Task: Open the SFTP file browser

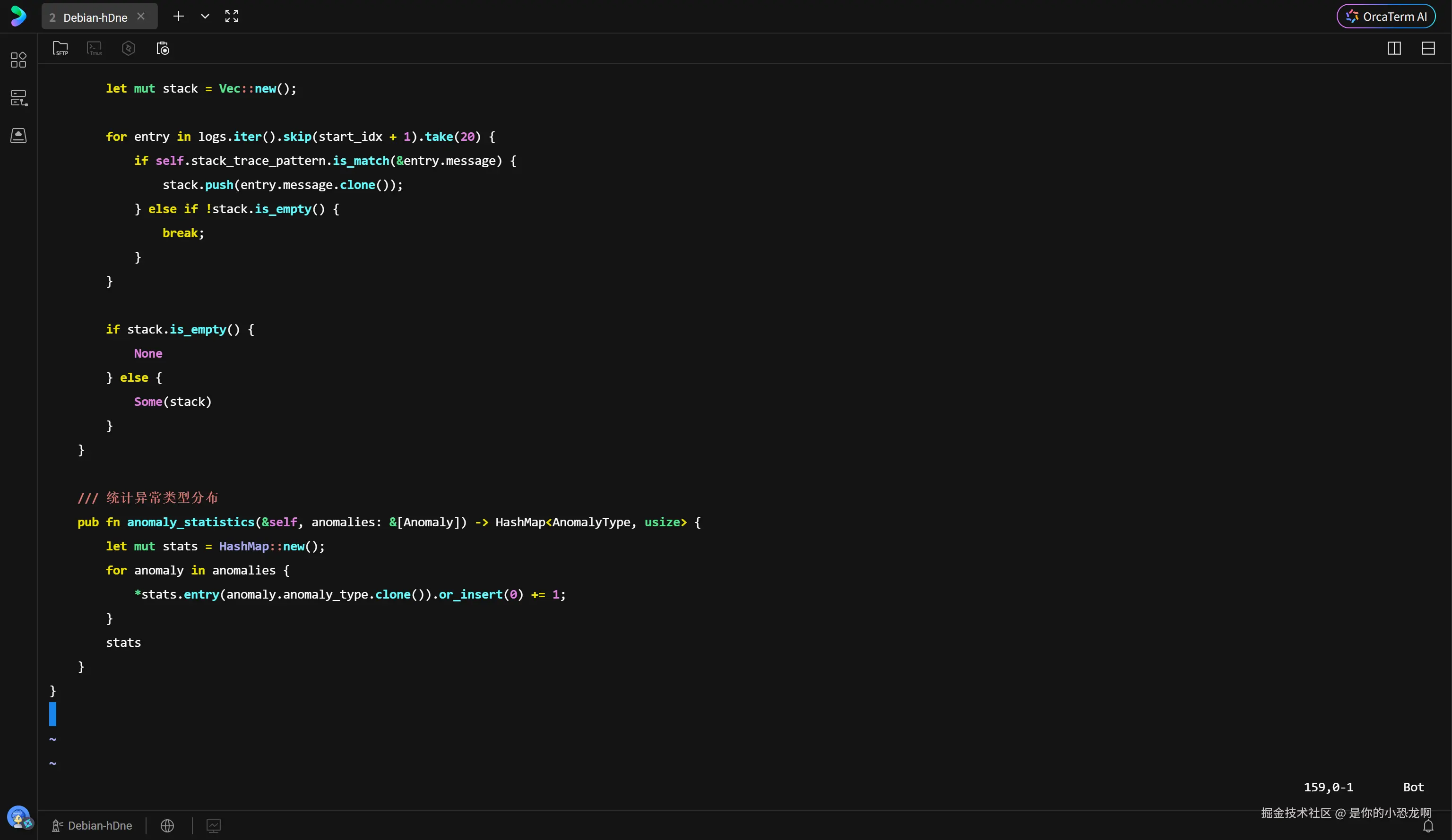Action: (60, 48)
